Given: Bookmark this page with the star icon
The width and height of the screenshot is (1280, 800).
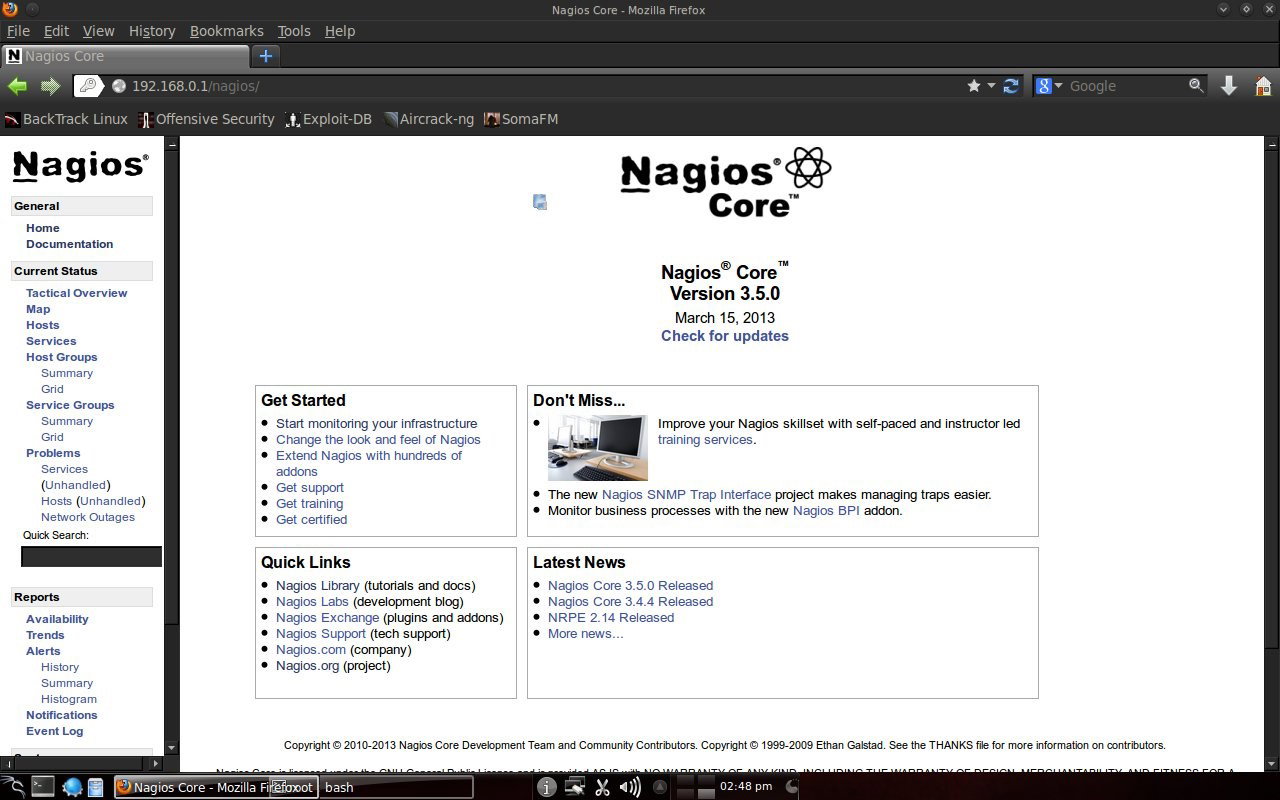Looking at the screenshot, I should pyautogui.click(x=974, y=86).
